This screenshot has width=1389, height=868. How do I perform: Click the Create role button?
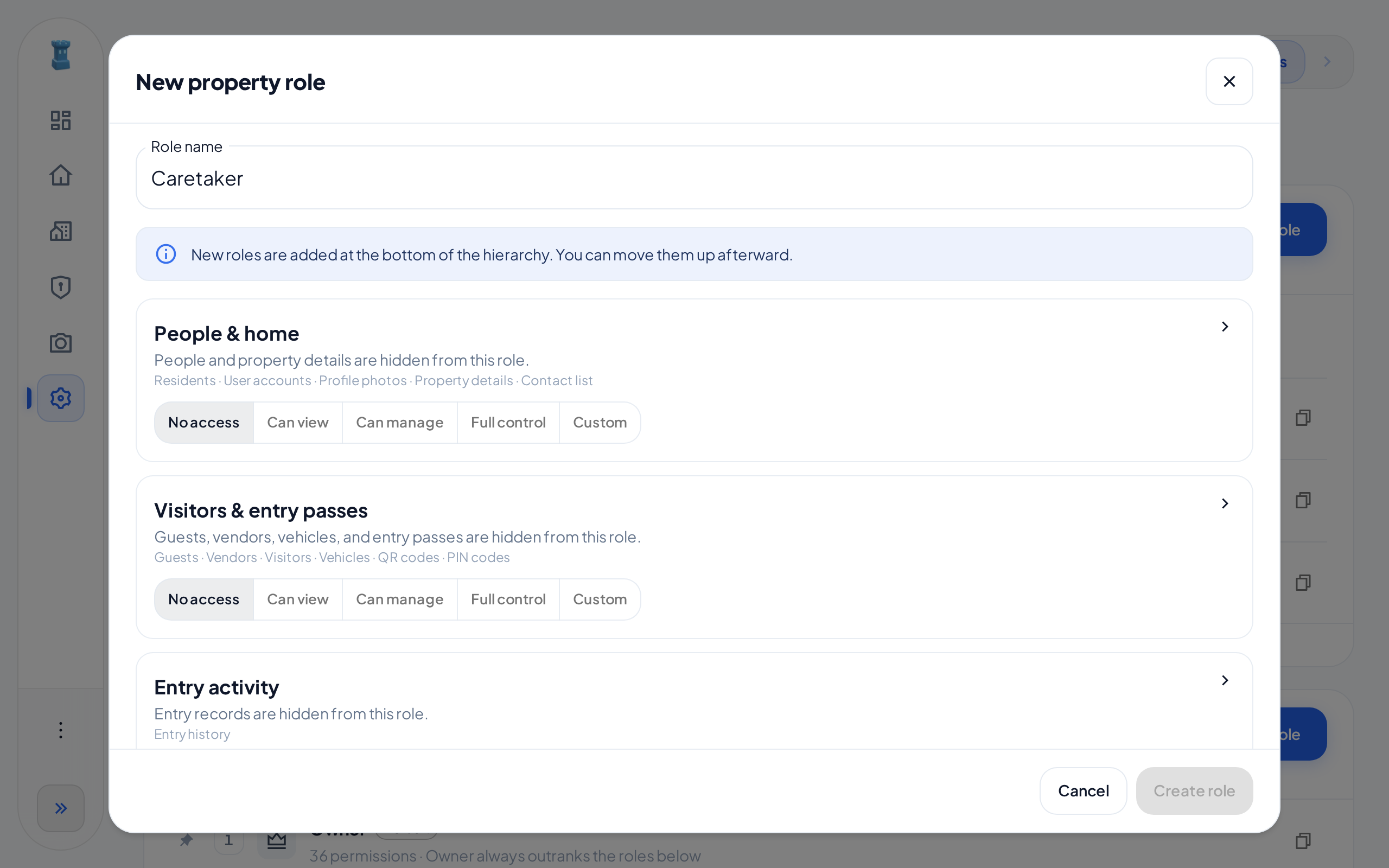[1194, 790]
